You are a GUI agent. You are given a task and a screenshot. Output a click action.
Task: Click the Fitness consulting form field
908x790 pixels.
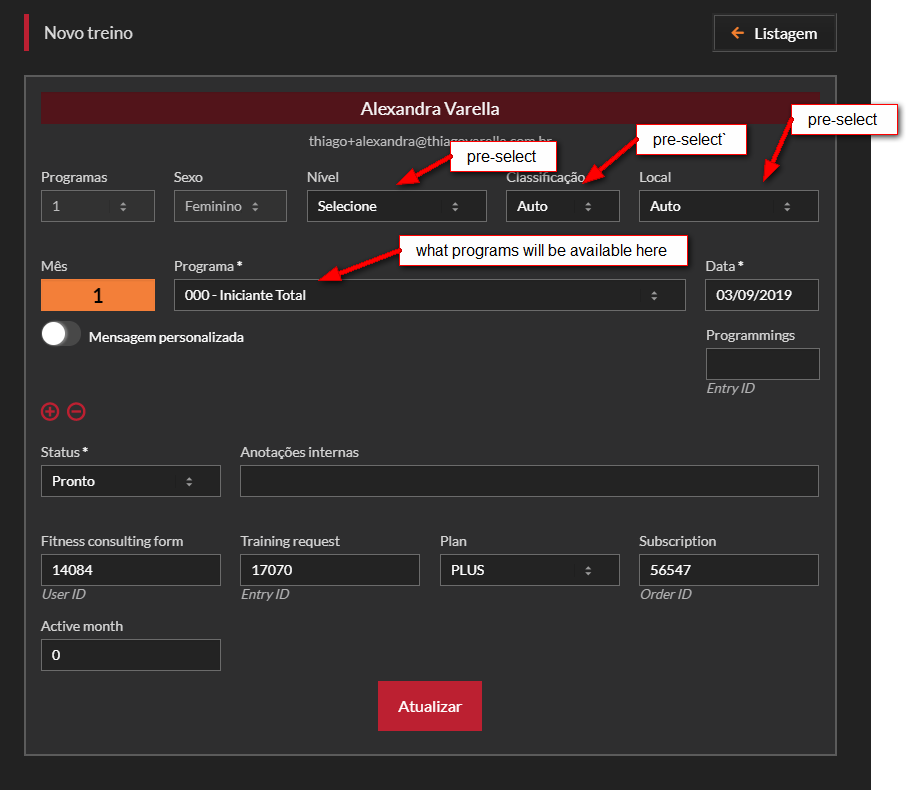click(x=130, y=570)
